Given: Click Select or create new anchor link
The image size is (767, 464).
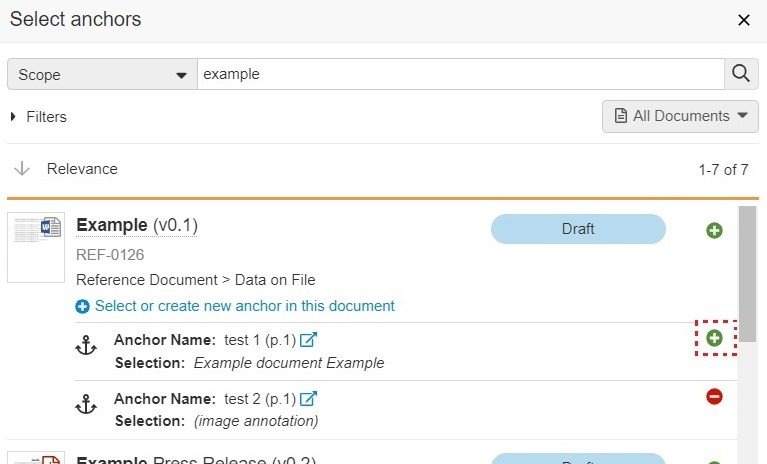Looking at the screenshot, I should click(244, 306).
